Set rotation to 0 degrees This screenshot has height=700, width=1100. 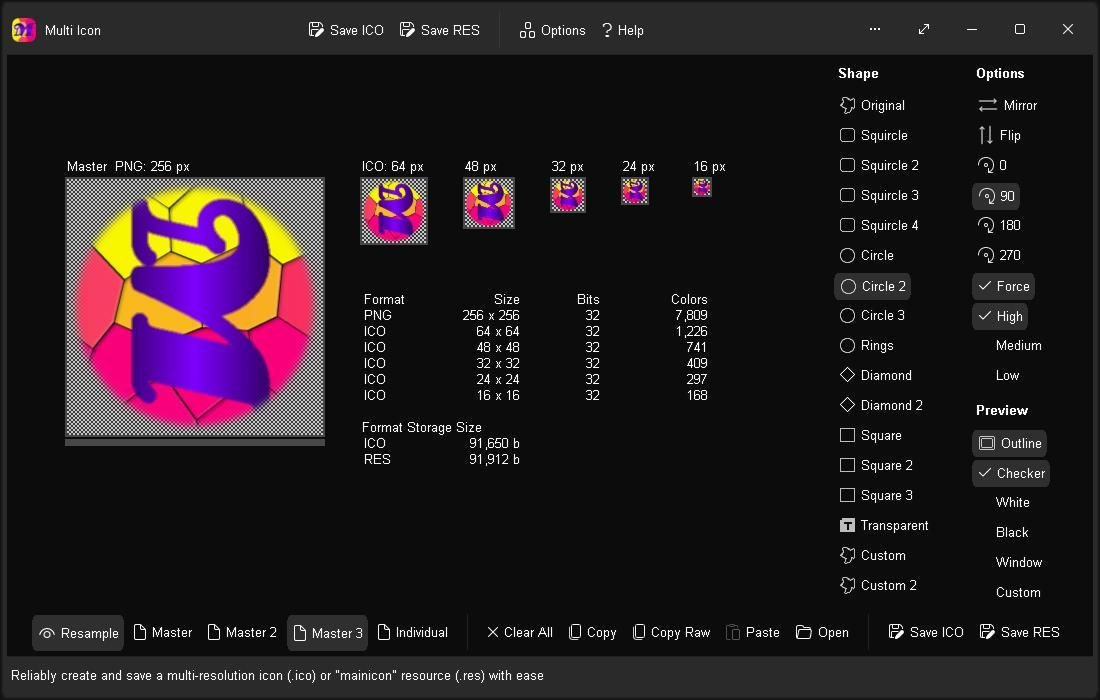coord(993,166)
